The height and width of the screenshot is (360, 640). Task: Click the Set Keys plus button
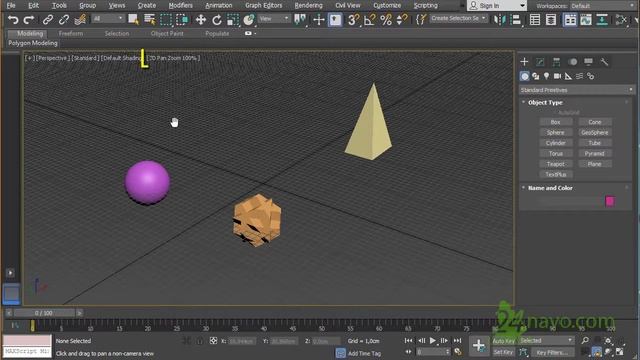click(479, 346)
